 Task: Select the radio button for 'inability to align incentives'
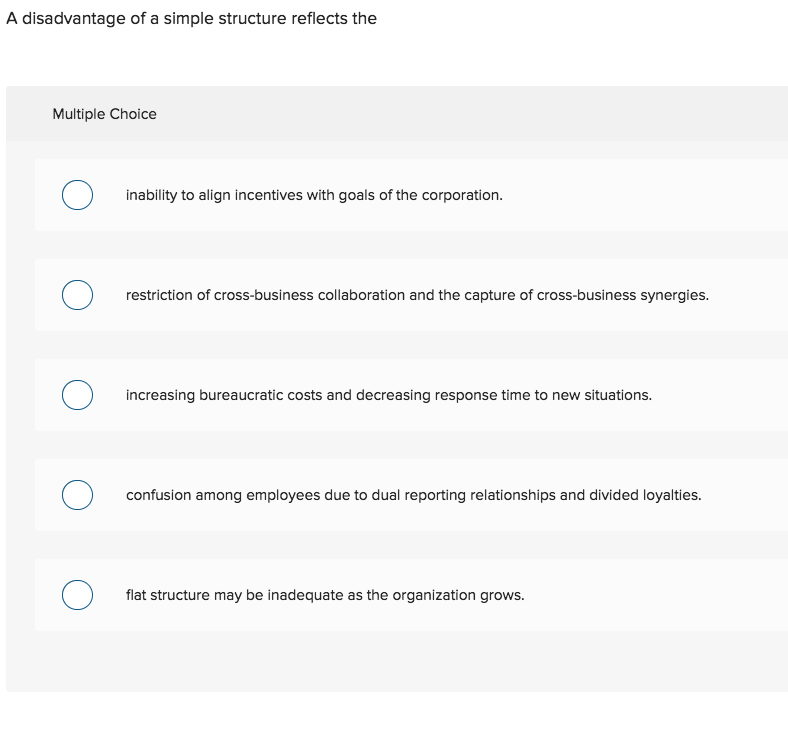click(77, 195)
